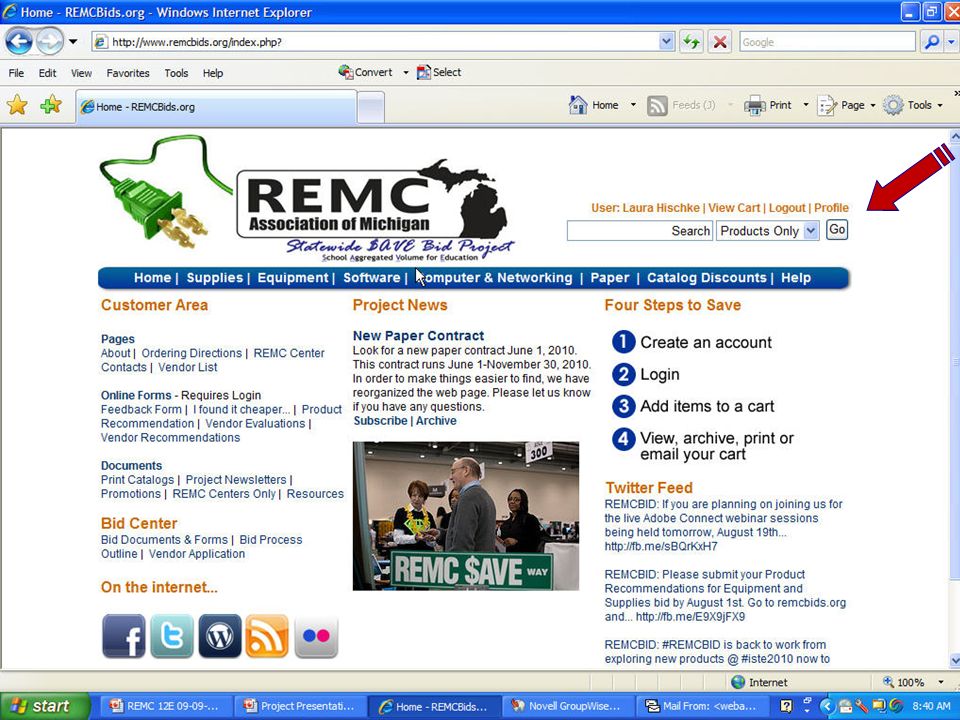The width and height of the screenshot is (960, 720).
Task: Open the View menu
Action: tap(81, 73)
